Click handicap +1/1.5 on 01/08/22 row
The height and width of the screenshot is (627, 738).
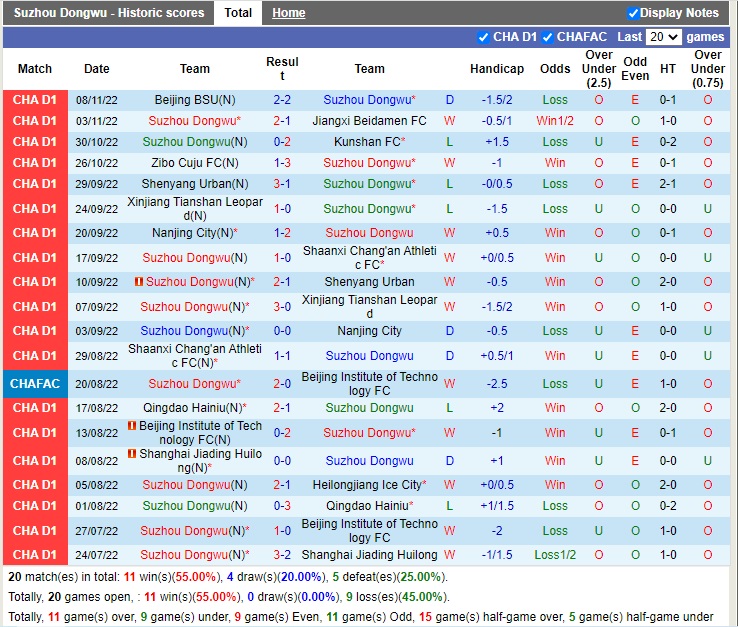(x=497, y=506)
